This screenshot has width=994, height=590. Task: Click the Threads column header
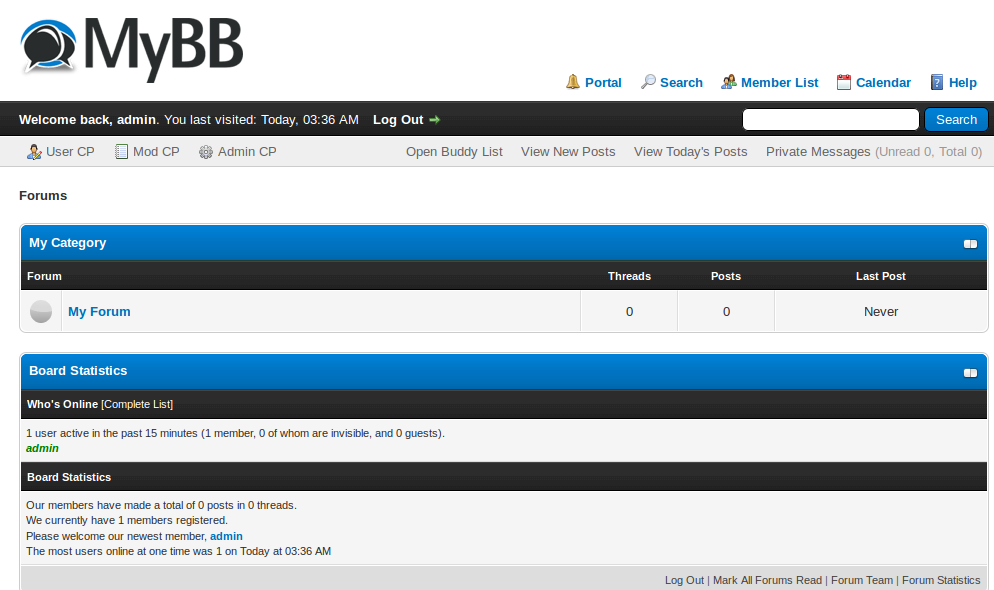click(x=629, y=276)
